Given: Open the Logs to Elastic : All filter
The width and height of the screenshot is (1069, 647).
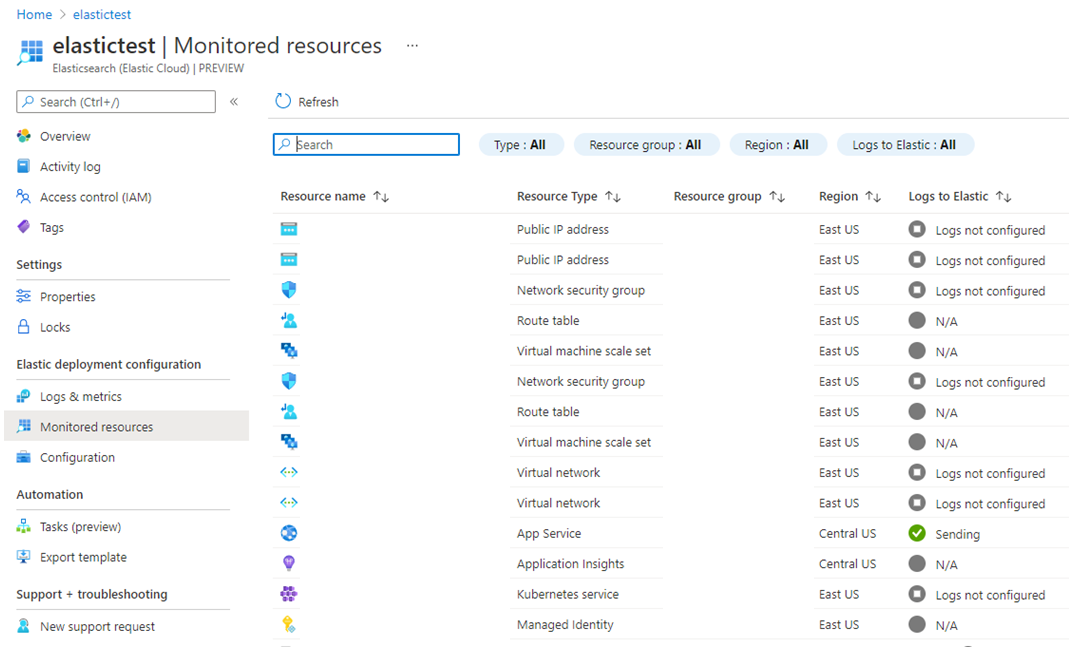Looking at the screenshot, I should click(905, 145).
